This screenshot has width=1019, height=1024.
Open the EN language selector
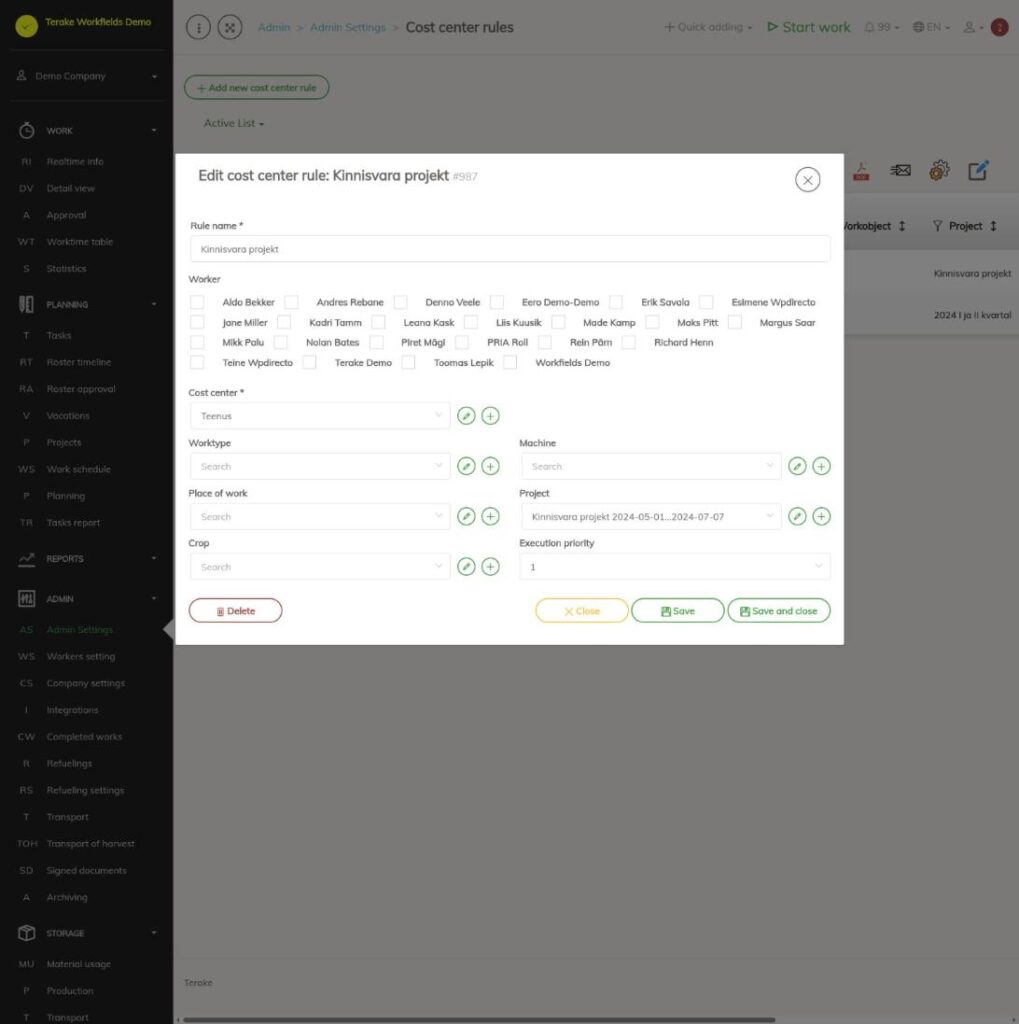point(931,27)
